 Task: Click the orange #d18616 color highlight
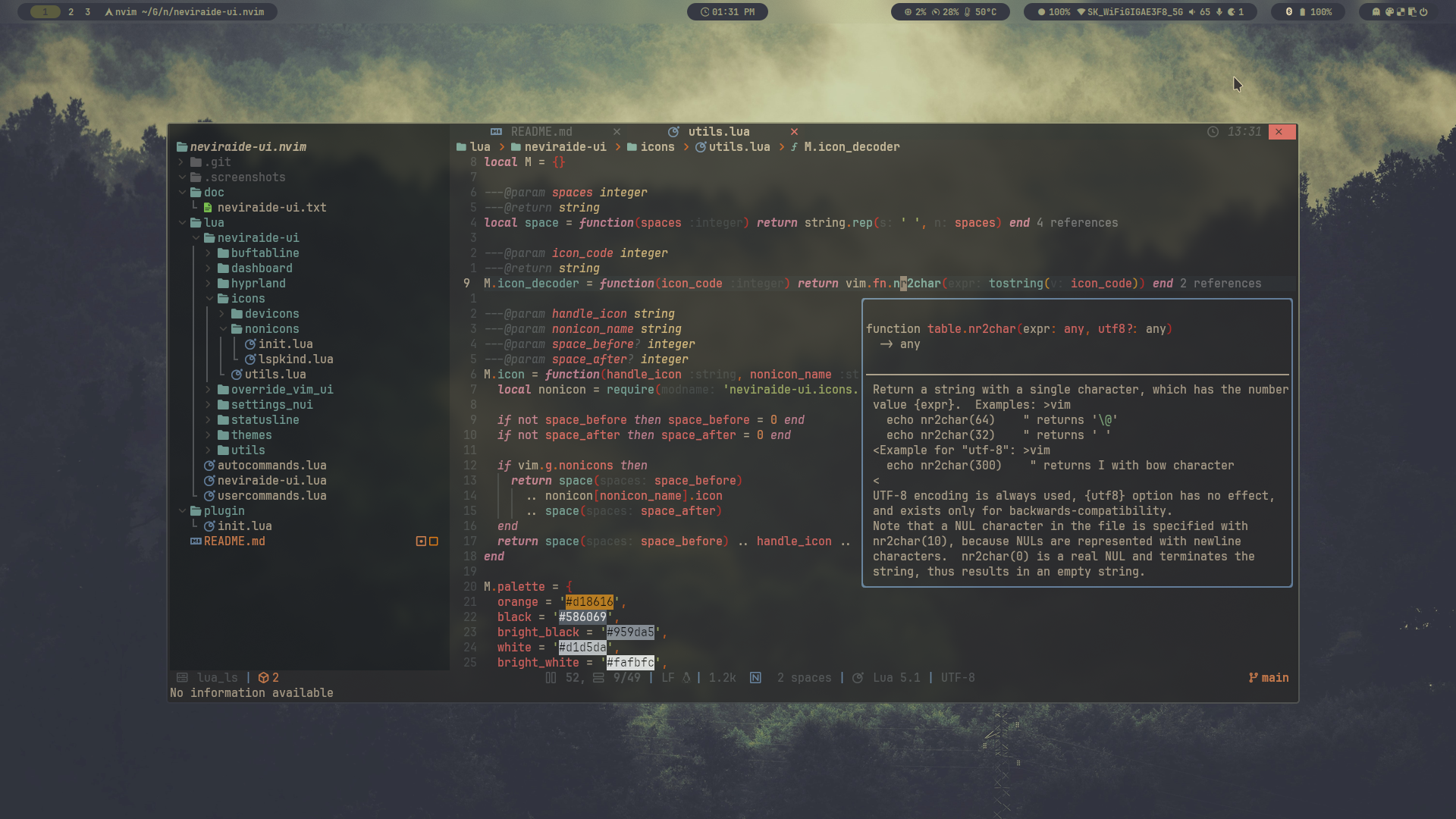click(x=588, y=602)
